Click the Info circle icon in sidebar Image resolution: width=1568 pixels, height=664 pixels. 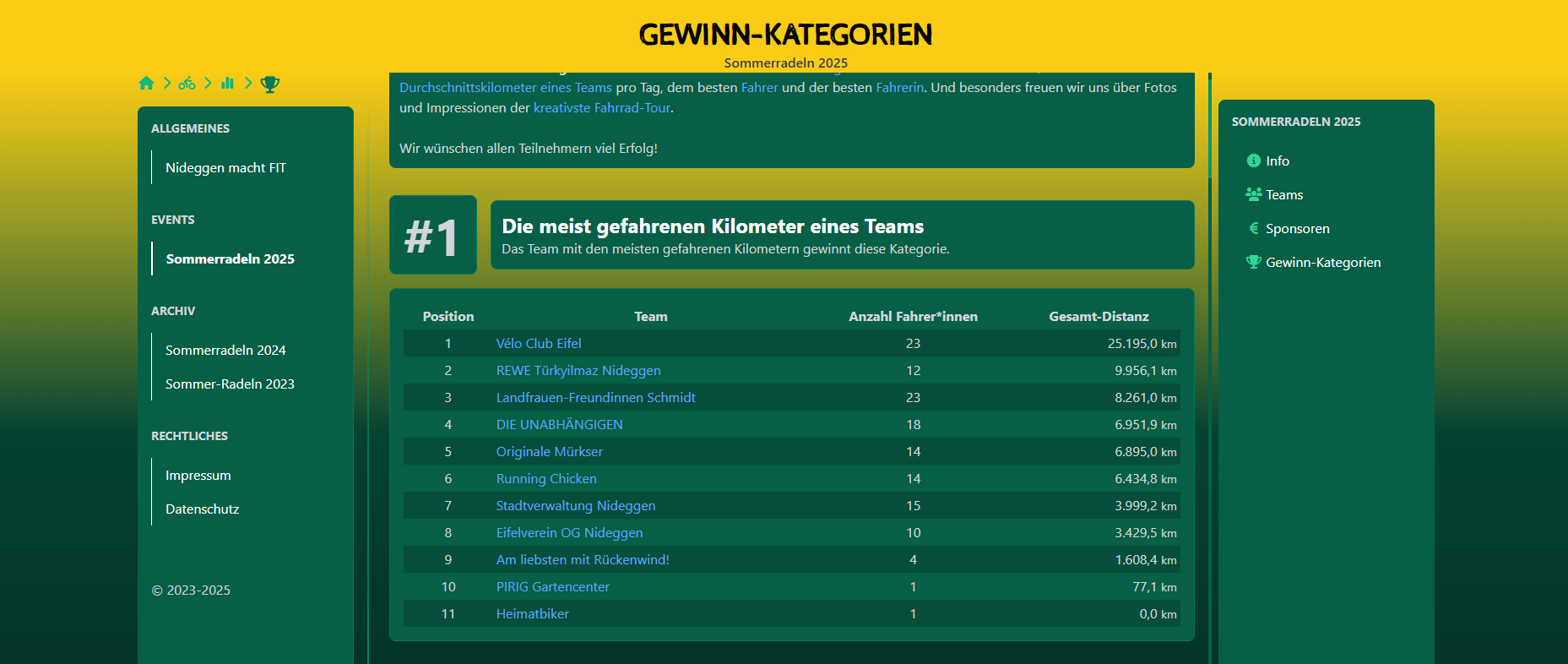1253,161
